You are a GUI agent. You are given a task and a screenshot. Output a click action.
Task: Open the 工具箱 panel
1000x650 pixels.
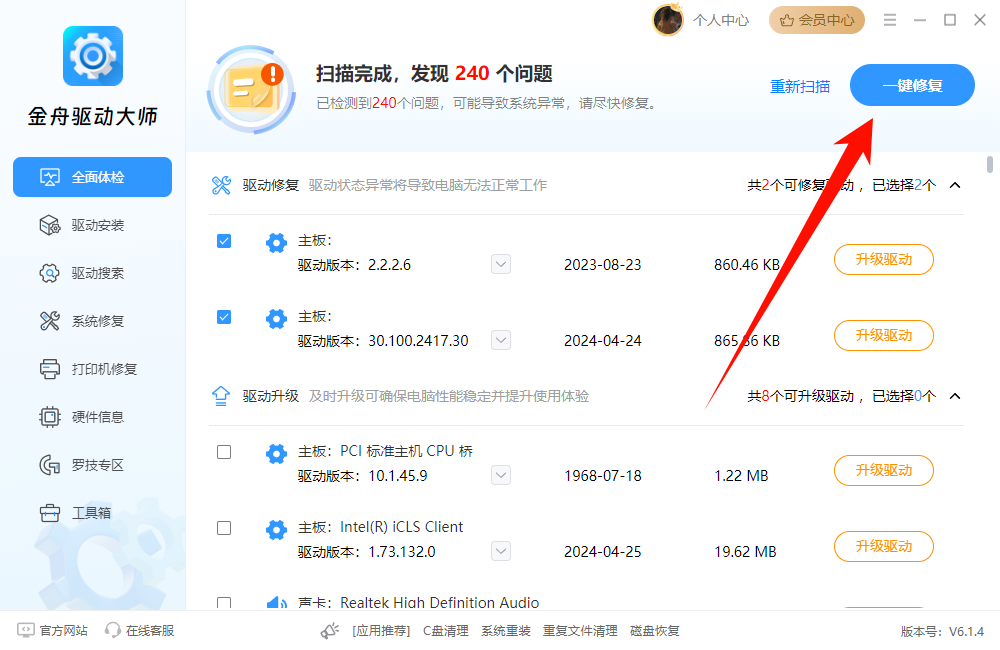[92, 512]
